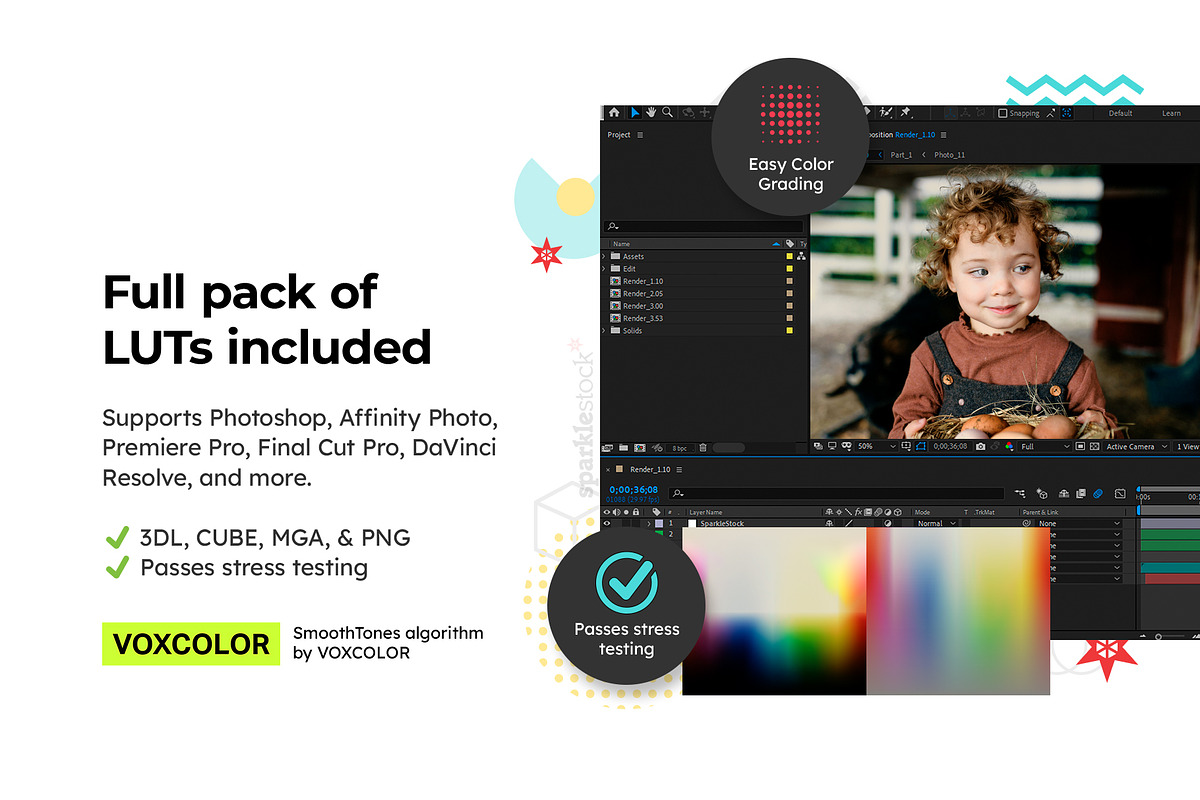Image resolution: width=1200 pixels, height=800 pixels.
Task: Click the region of interest icon
Action: click(1080, 446)
